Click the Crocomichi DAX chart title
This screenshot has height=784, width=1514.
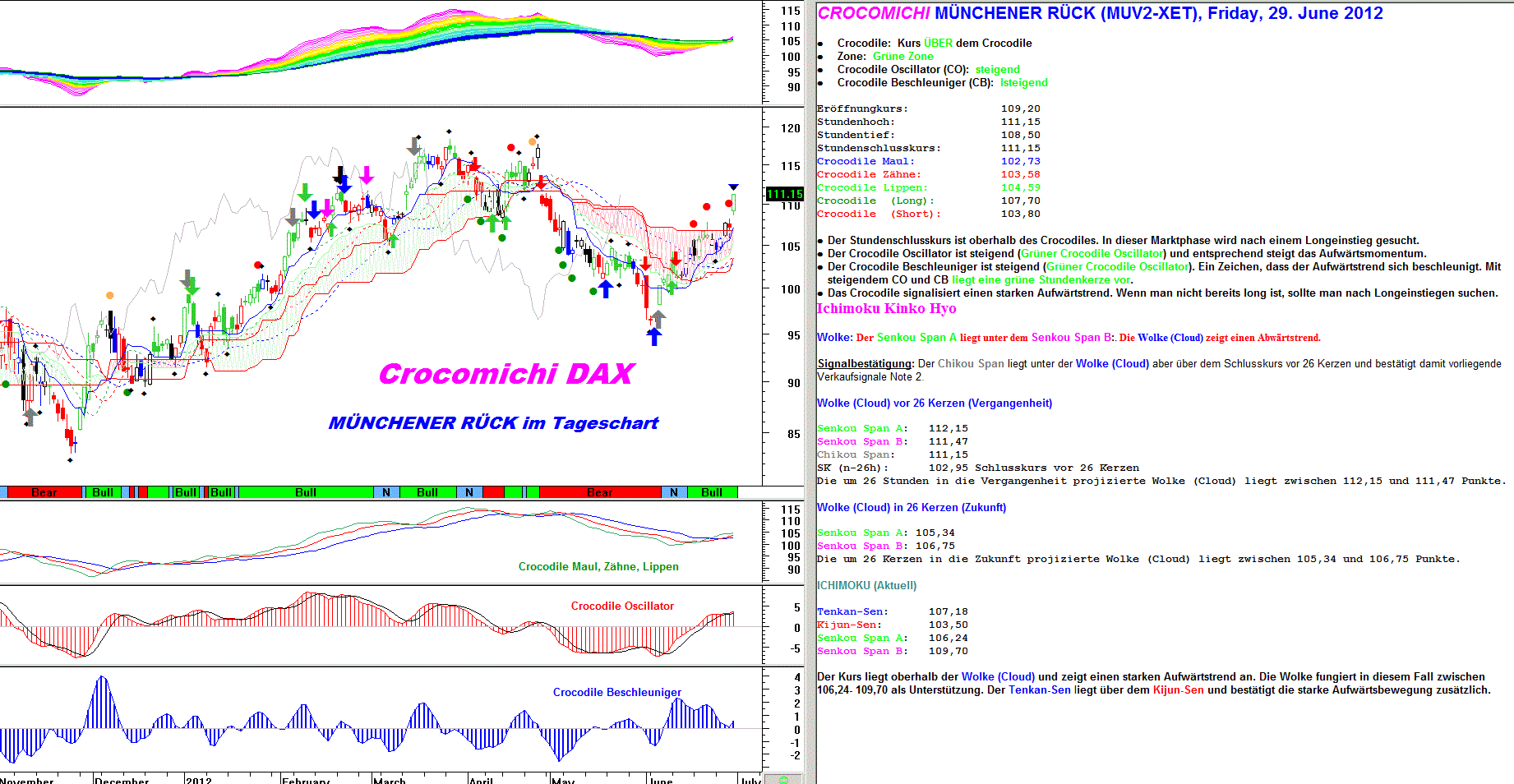505,374
